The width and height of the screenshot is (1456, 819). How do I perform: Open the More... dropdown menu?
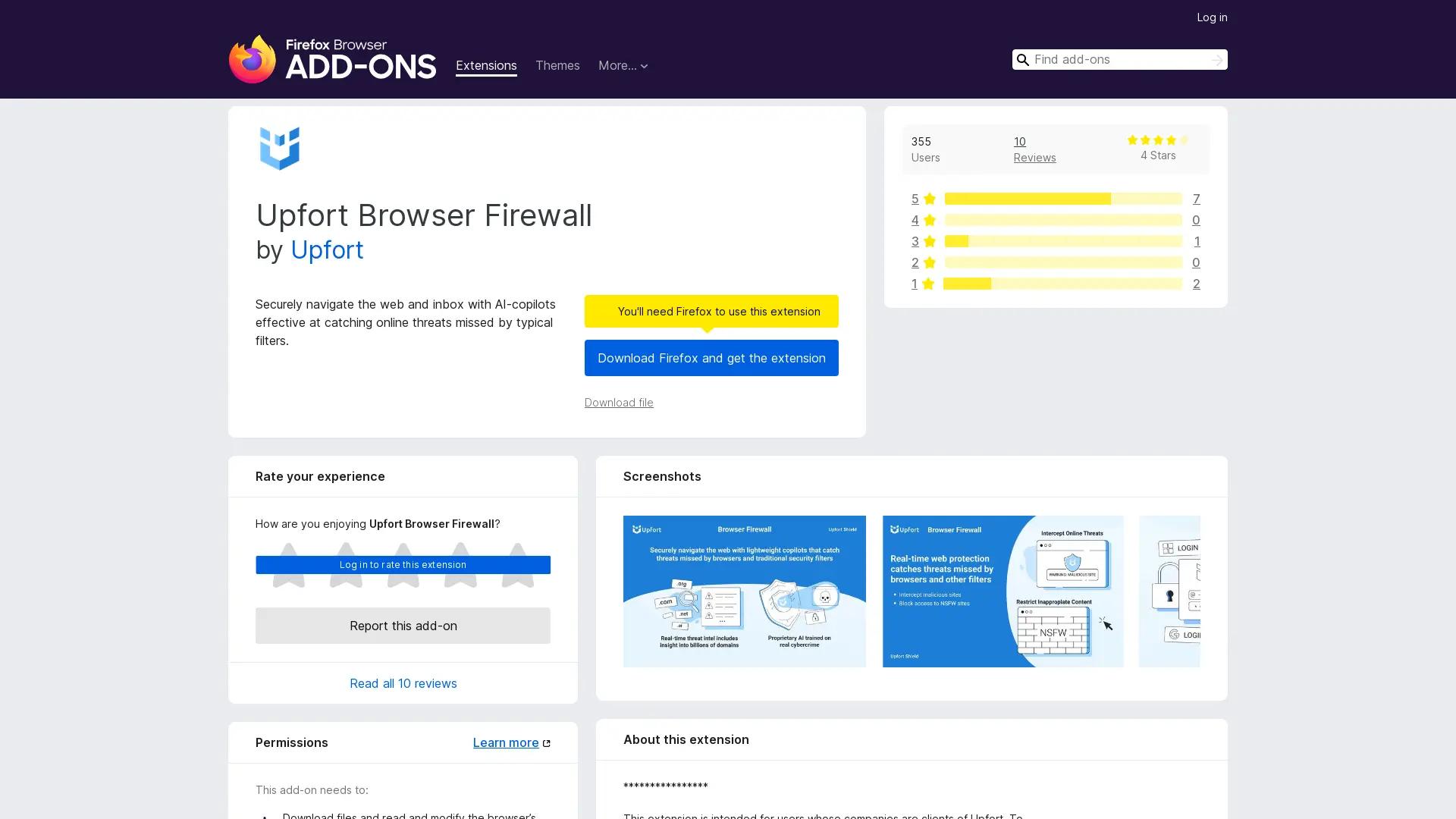pyautogui.click(x=623, y=66)
